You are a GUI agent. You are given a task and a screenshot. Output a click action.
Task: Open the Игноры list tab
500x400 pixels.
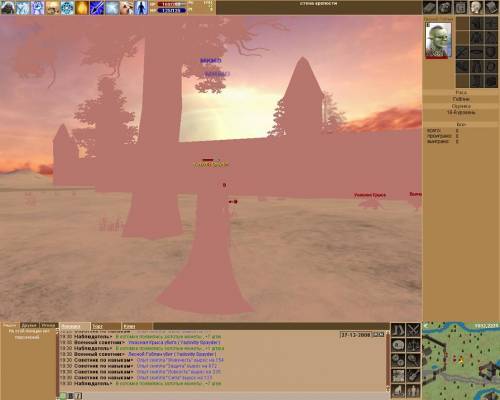49,325
